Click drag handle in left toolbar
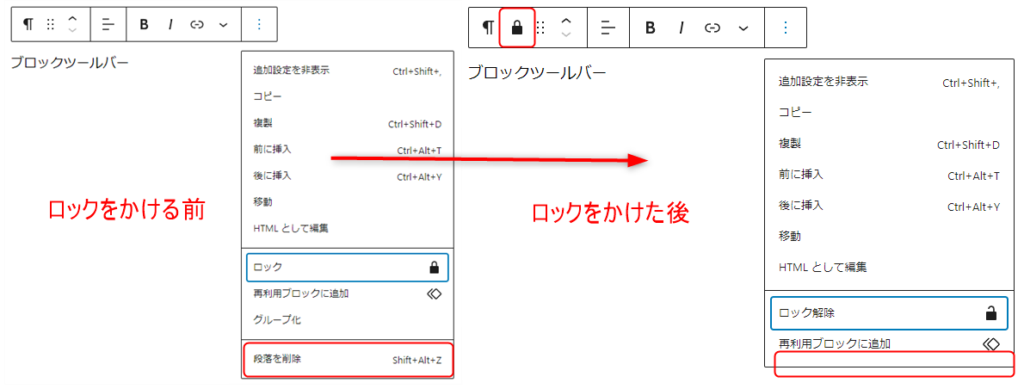Screen dimensions: 1024x389 point(50,24)
